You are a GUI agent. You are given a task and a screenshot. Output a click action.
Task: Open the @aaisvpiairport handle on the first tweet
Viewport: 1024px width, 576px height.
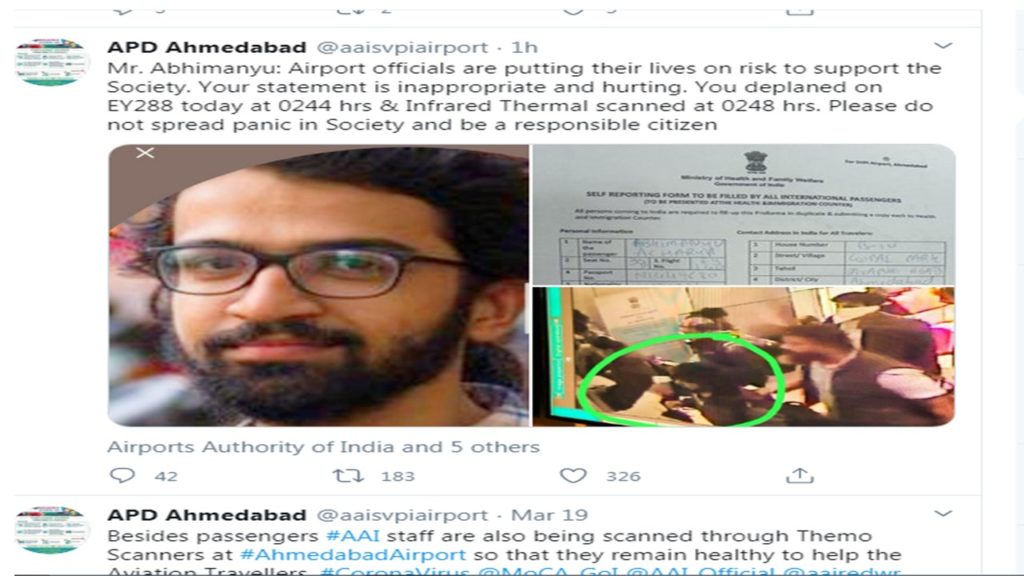tap(402, 48)
